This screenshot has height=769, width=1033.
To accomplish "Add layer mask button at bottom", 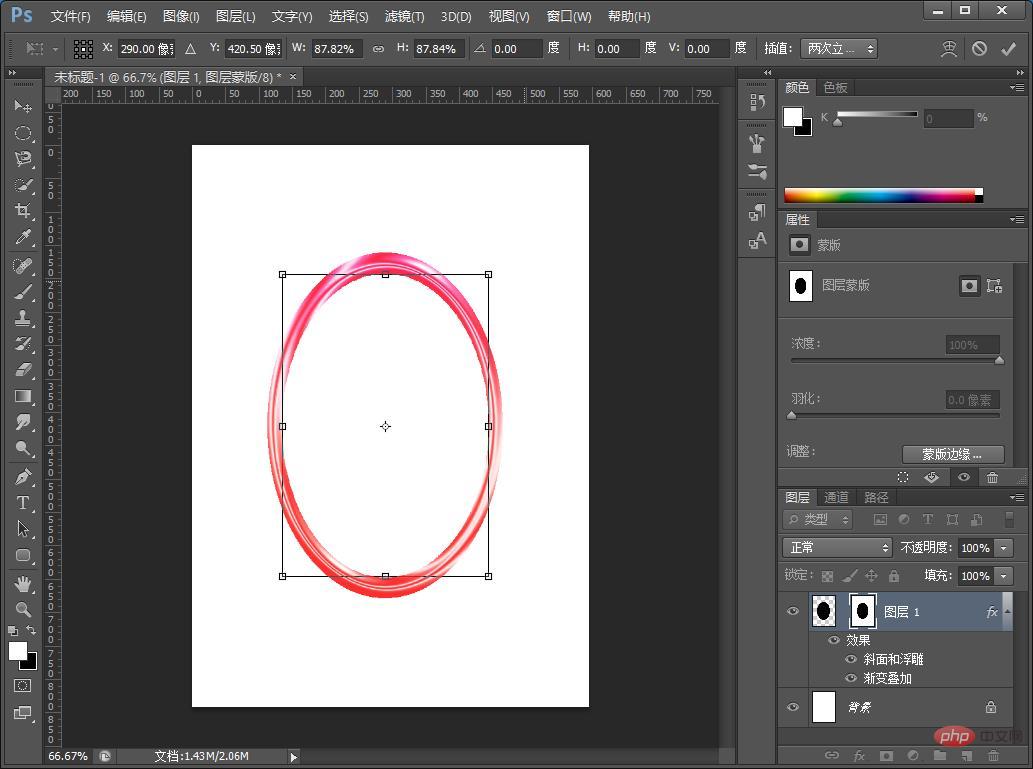I will [886, 755].
